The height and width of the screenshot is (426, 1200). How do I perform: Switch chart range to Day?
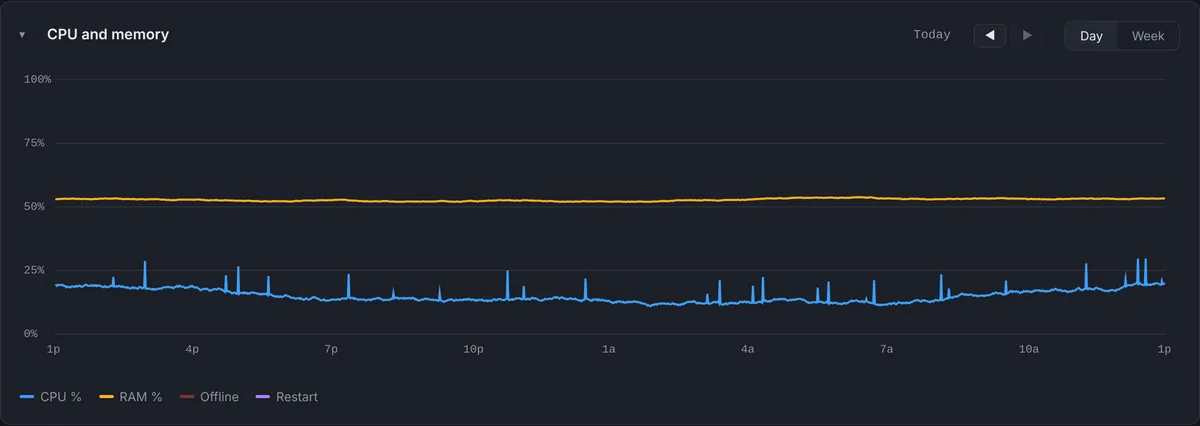coord(1091,36)
